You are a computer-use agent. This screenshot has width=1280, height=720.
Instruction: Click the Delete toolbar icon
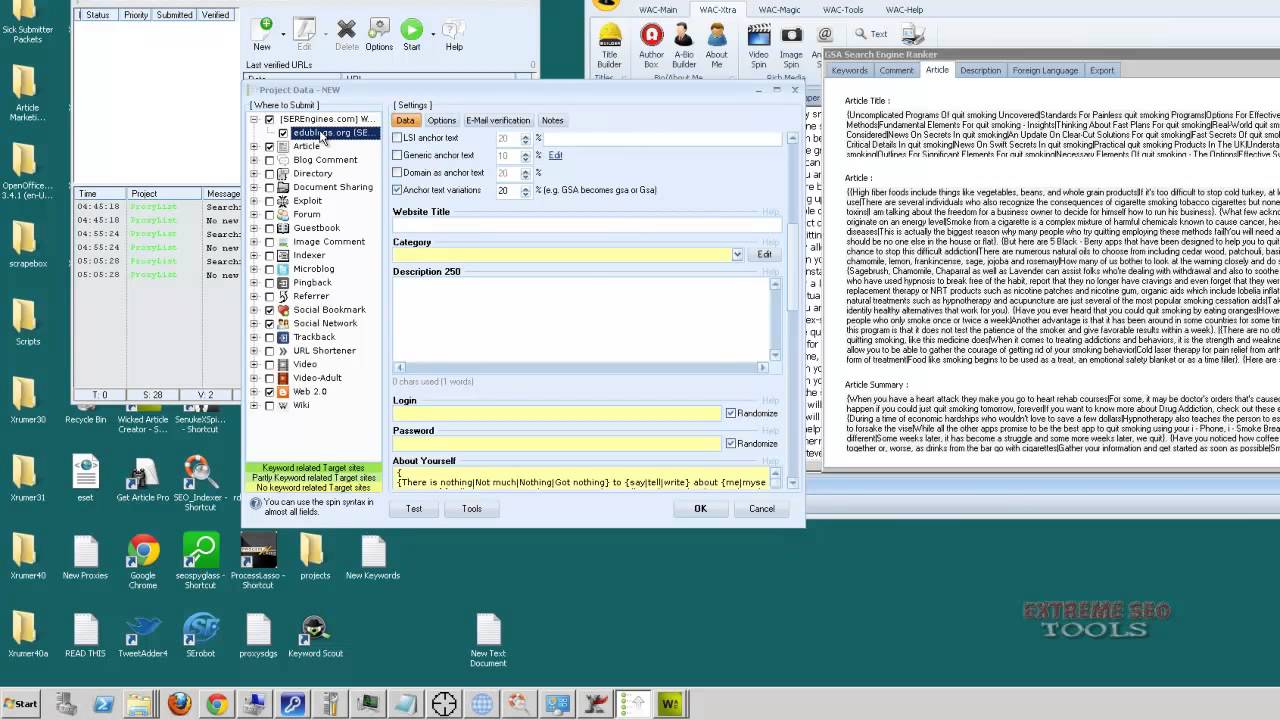[x=346, y=34]
